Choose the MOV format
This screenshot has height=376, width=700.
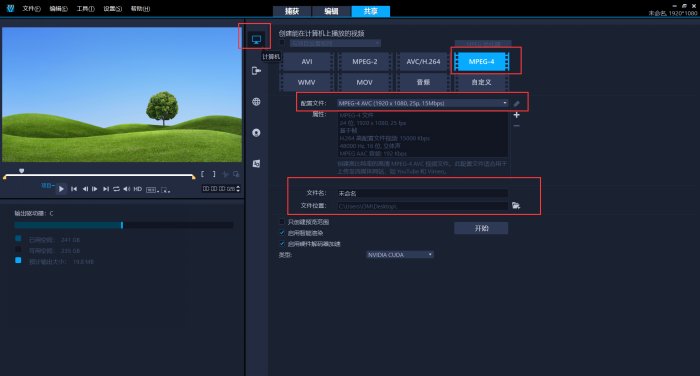pos(365,82)
